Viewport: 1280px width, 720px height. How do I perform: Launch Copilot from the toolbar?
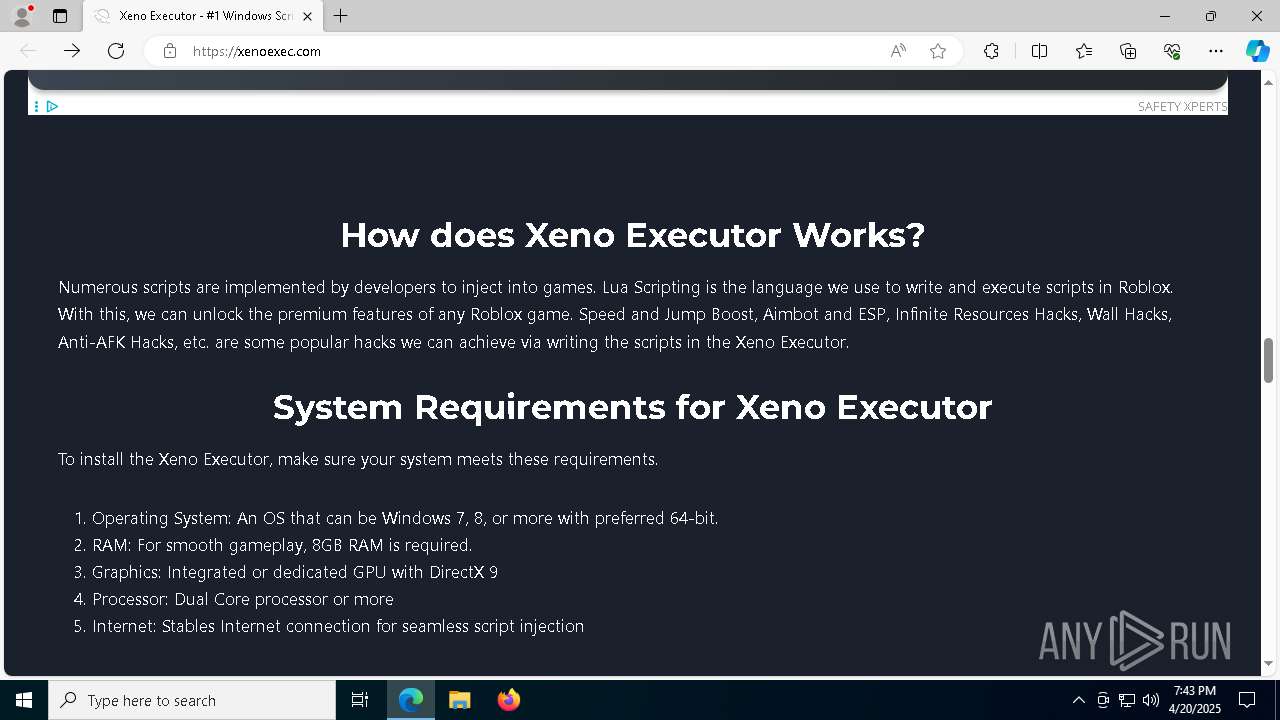(1257, 51)
